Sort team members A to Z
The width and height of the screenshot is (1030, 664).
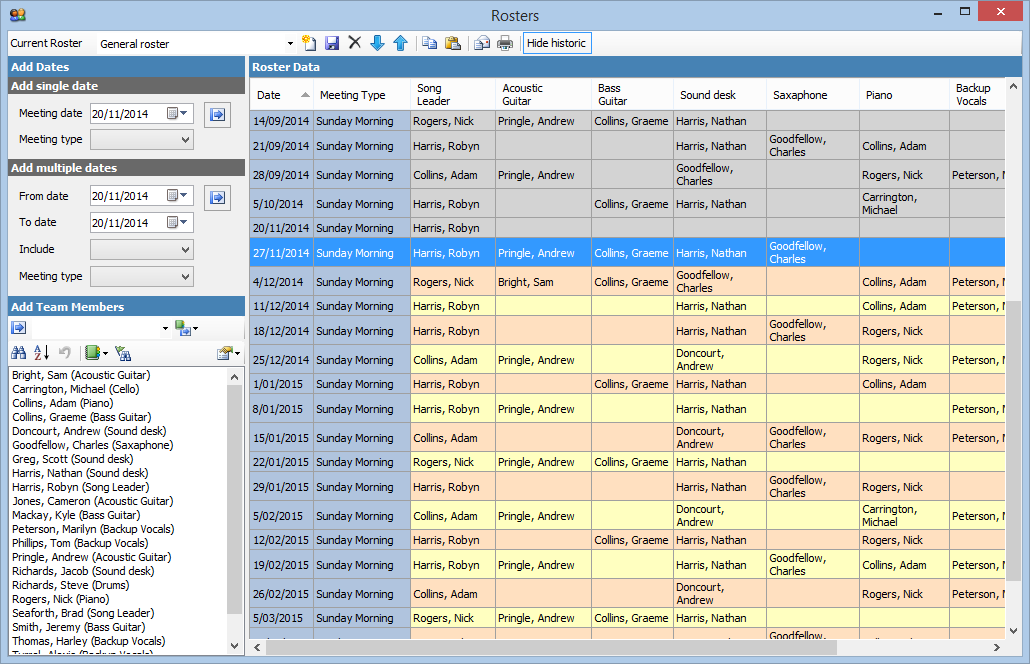[41, 353]
